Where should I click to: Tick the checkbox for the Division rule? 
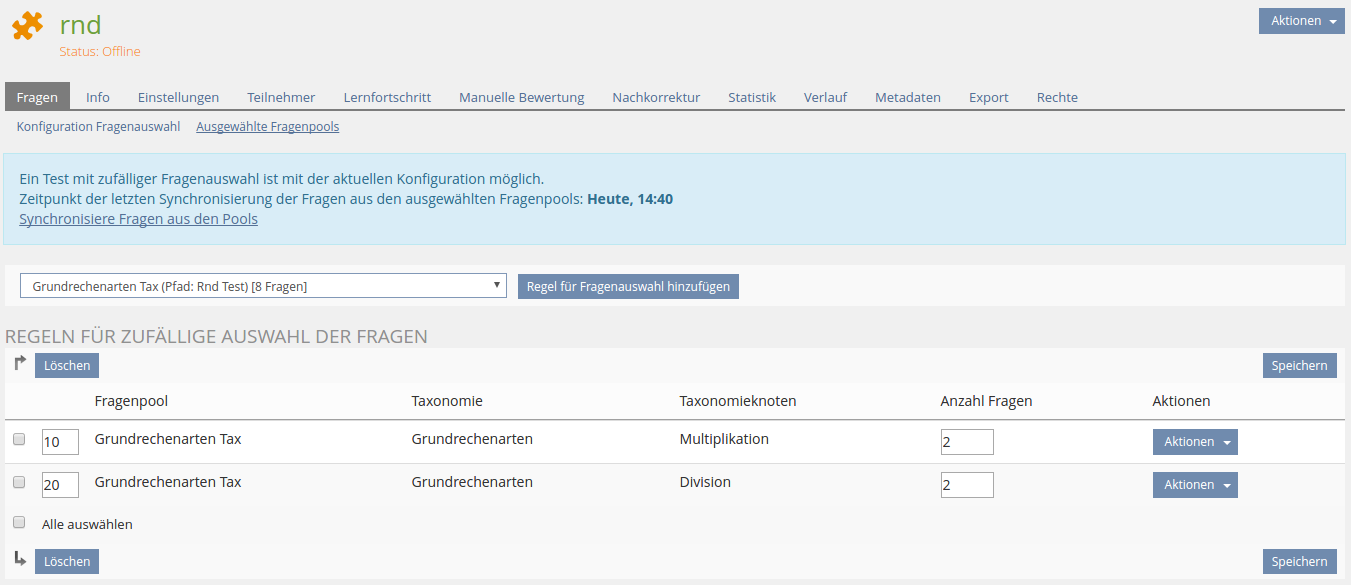click(x=19, y=482)
